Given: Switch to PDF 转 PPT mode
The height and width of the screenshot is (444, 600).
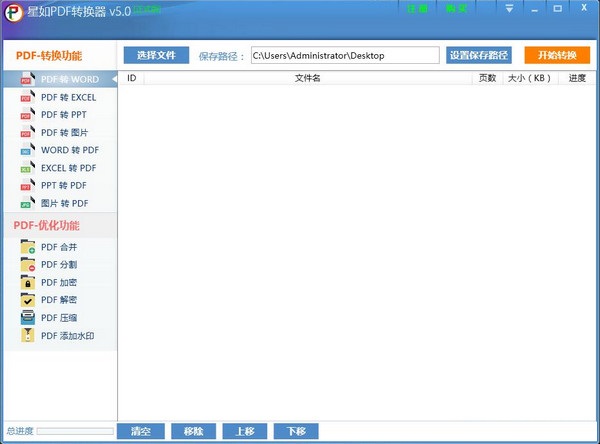Looking at the screenshot, I should 60,115.
